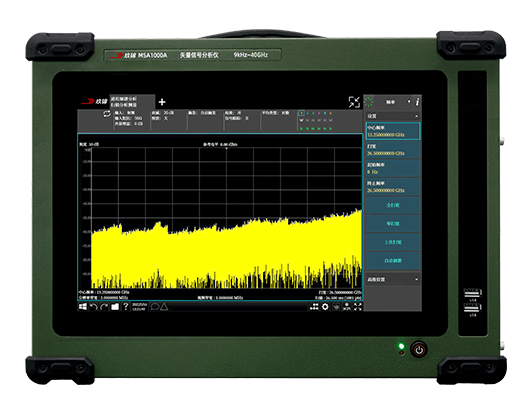Open the Windows start icon on the bottom bar
The height and width of the screenshot is (416, 532).
tap(82, 307)
